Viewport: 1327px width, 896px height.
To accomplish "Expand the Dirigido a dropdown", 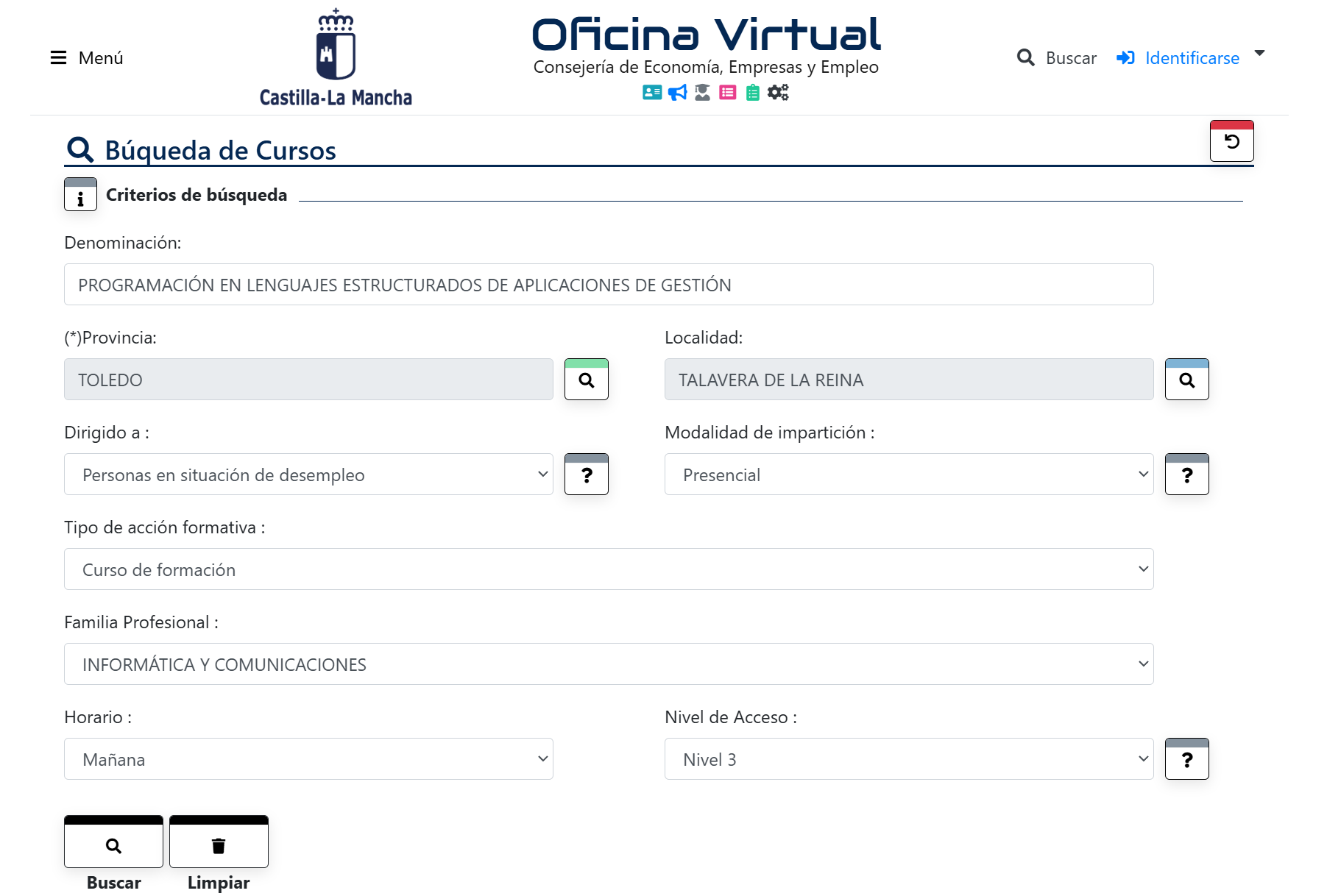I will point(308,474).
